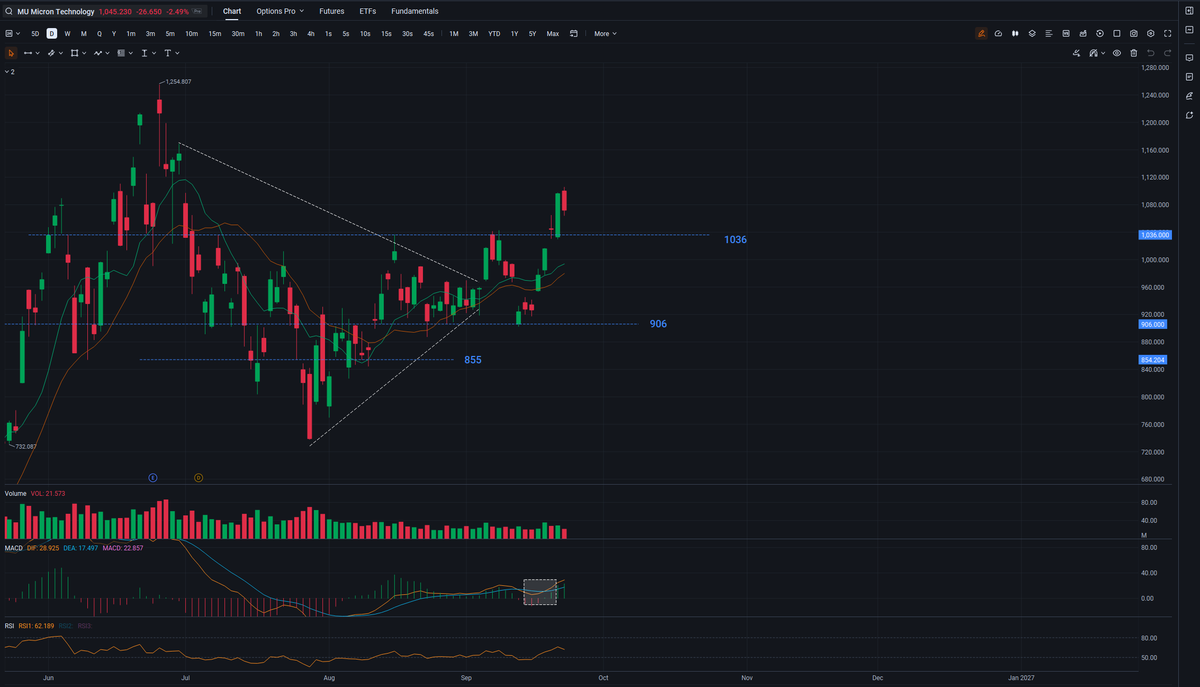Open the right sidebar chat message icon

coord(1189,56)
